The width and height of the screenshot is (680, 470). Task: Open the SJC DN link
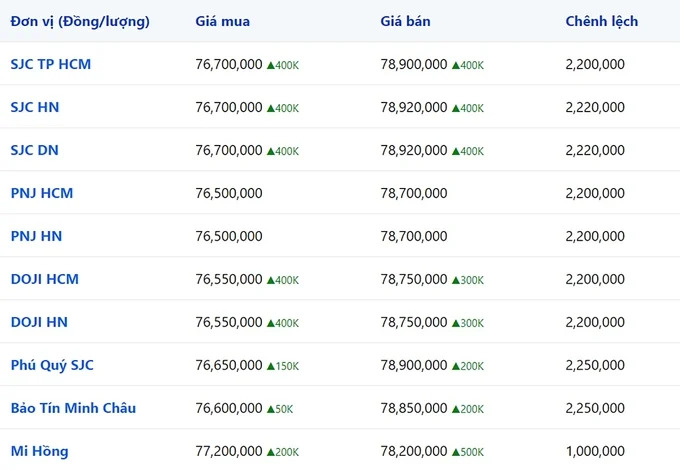pos(35,150)
